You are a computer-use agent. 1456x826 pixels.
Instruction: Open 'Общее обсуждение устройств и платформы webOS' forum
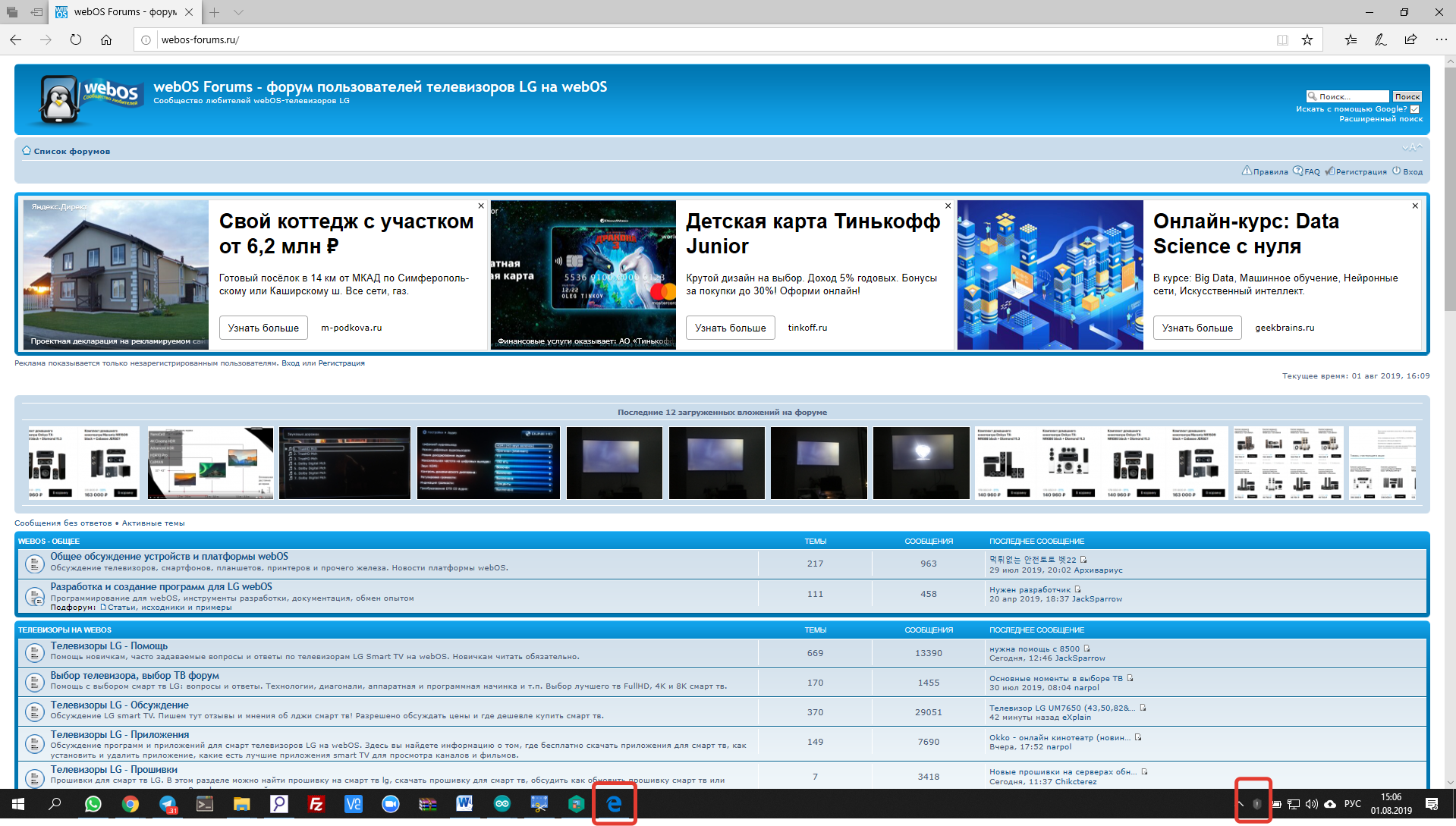[169, 557]
